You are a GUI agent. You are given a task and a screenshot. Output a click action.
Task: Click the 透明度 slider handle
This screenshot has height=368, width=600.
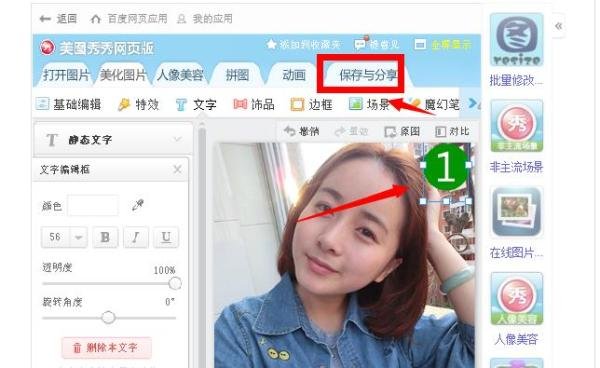tap(175, 283)
